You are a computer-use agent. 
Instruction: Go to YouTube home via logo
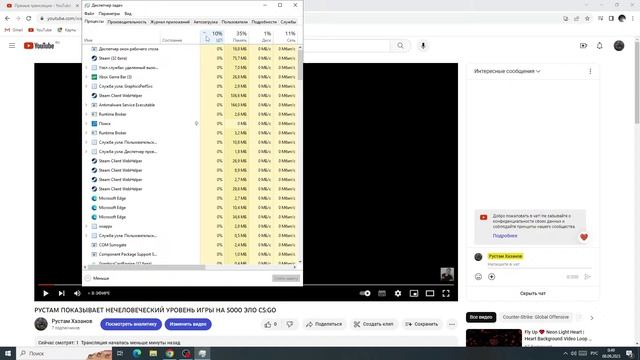coord(39,46)
